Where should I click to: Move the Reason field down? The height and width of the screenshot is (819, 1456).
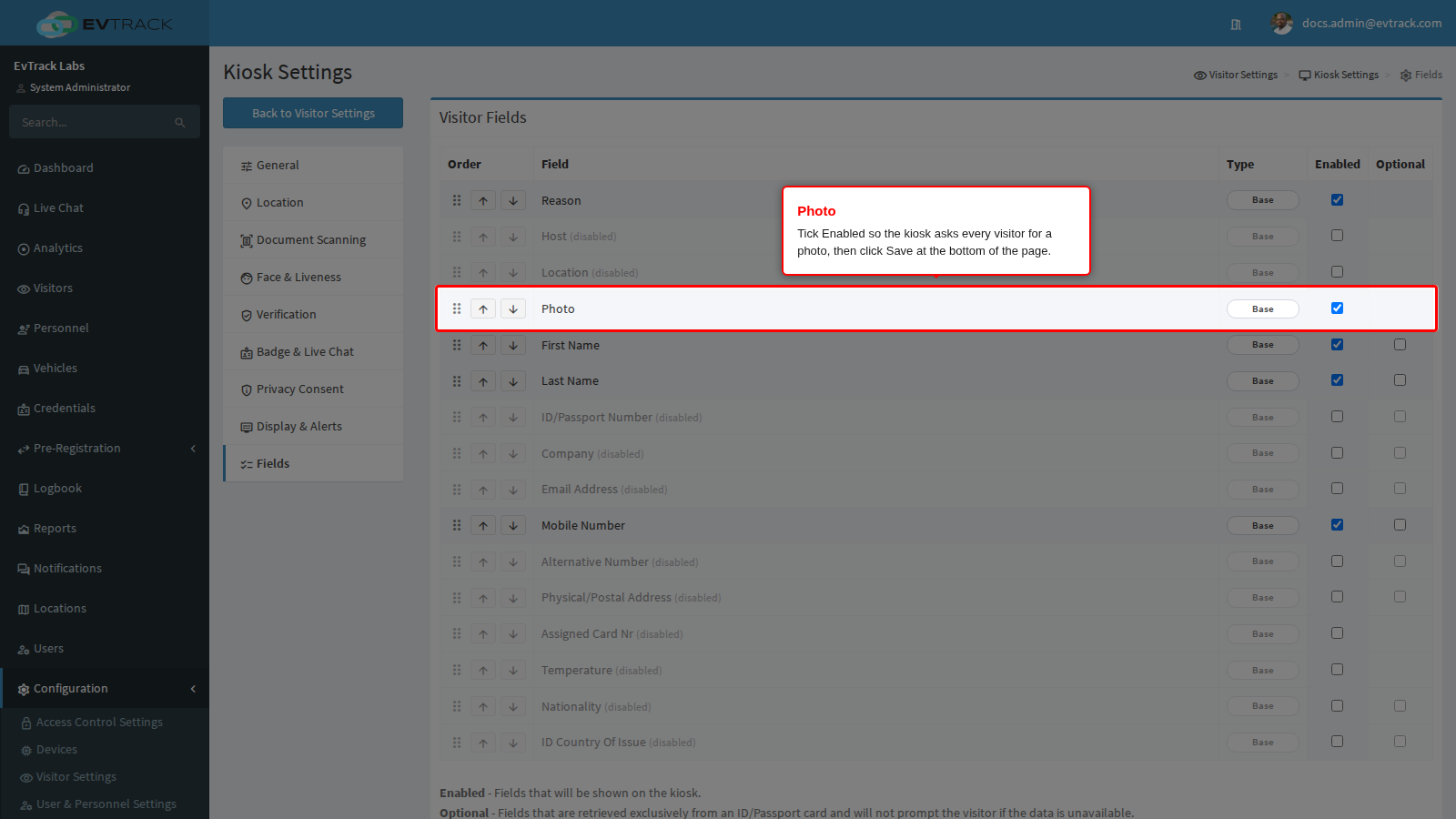click(x=513, y=201)
